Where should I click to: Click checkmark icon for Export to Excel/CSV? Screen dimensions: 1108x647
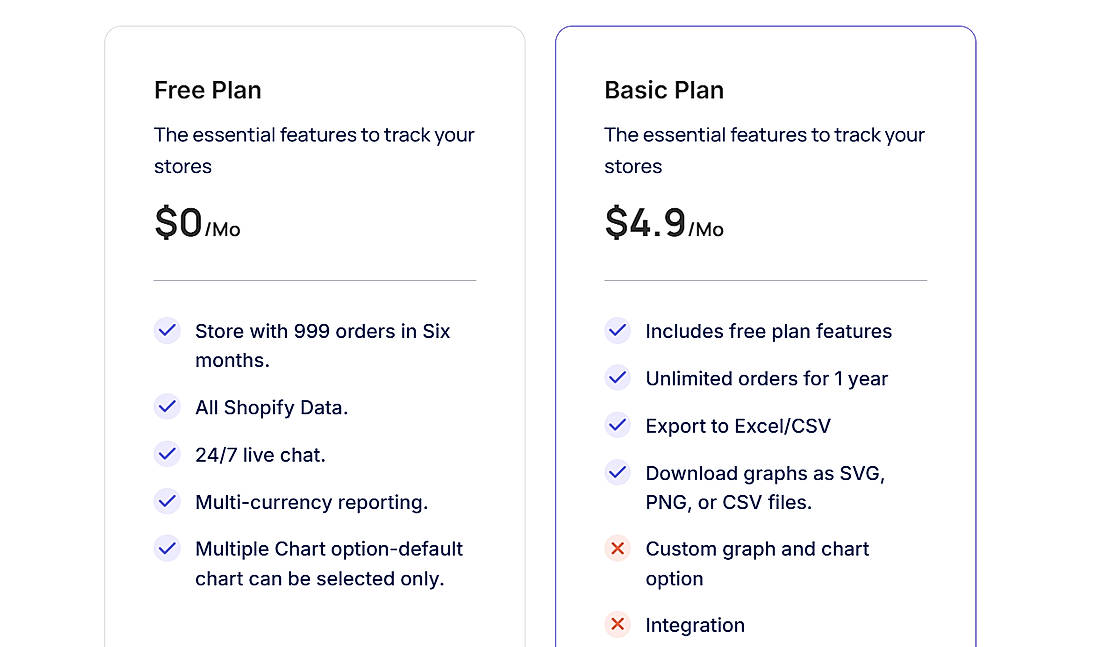click(618, 425)
